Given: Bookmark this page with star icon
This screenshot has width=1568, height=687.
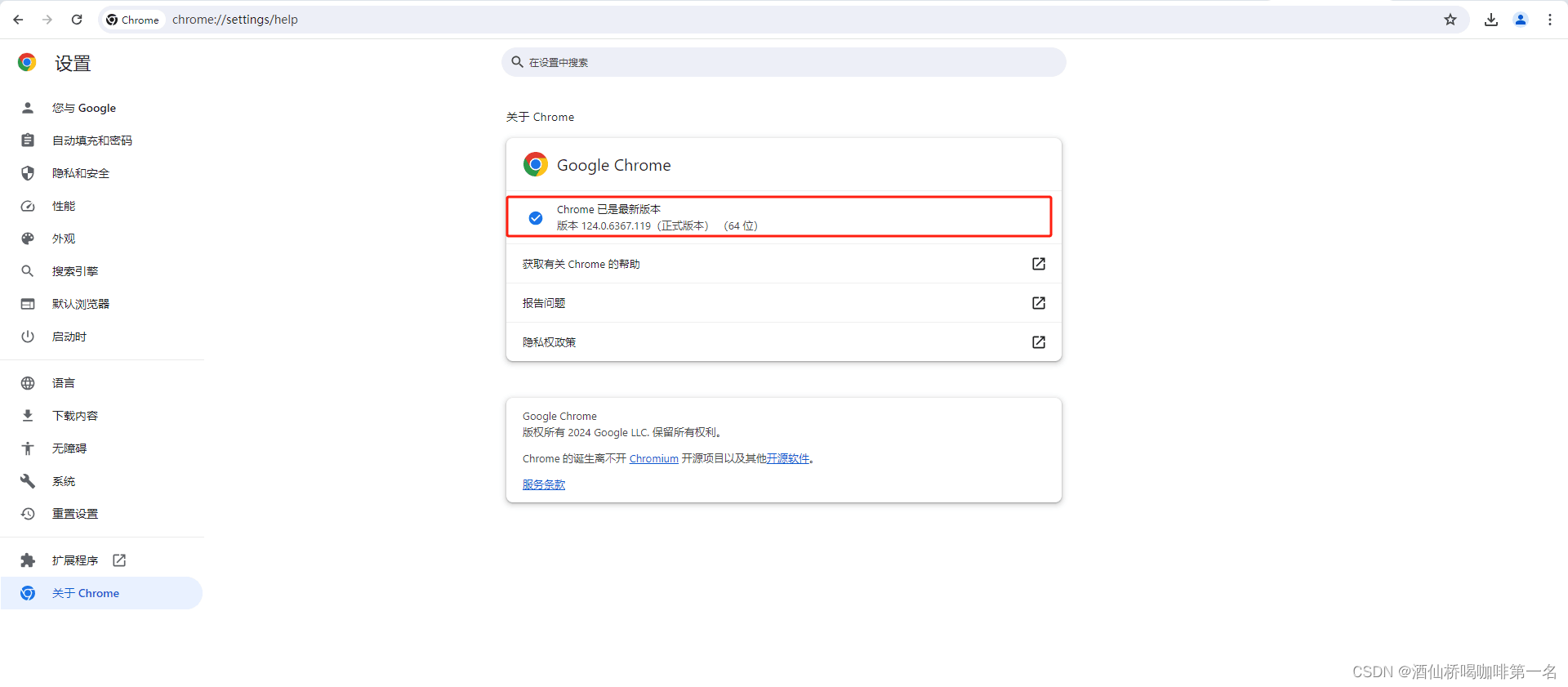Looking at the screenshot, I should tap(1450, 20).
